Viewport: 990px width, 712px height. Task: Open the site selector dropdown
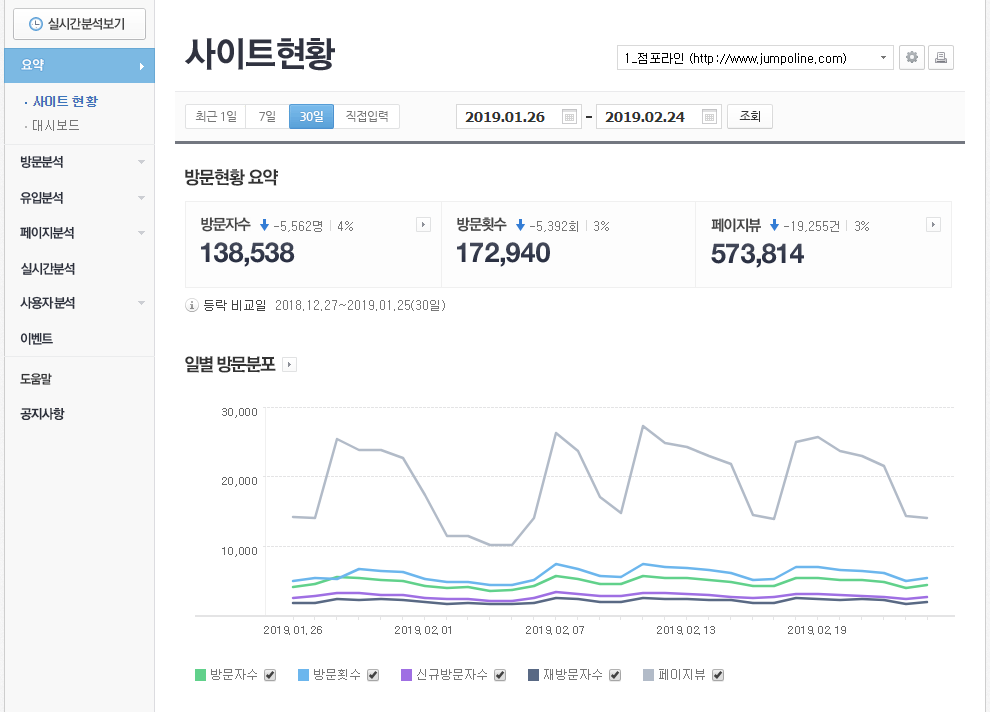pyautogui.click(x=755, y=58)
